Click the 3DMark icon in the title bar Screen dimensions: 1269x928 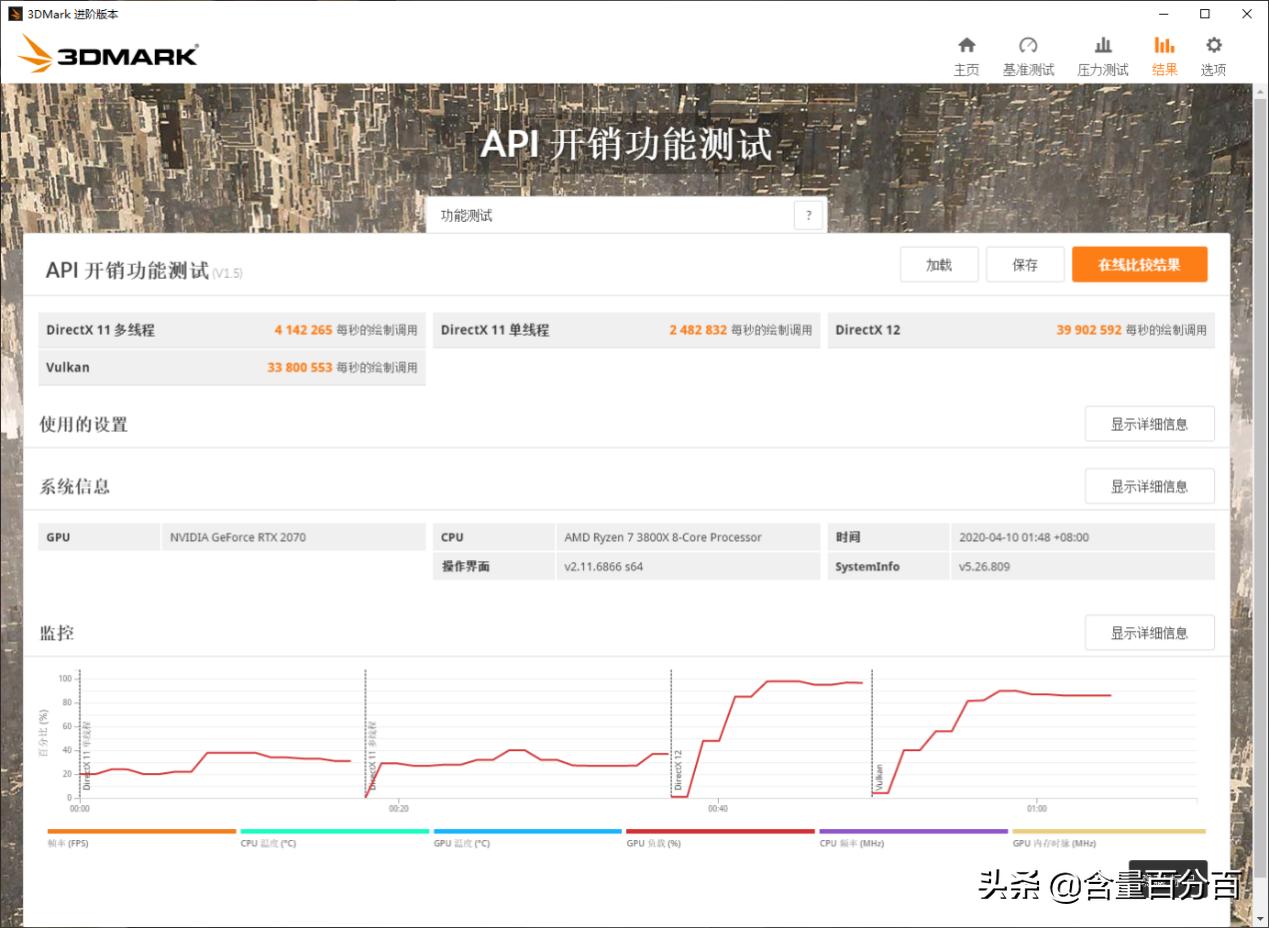pyautogui.click(x=14, y=13)
